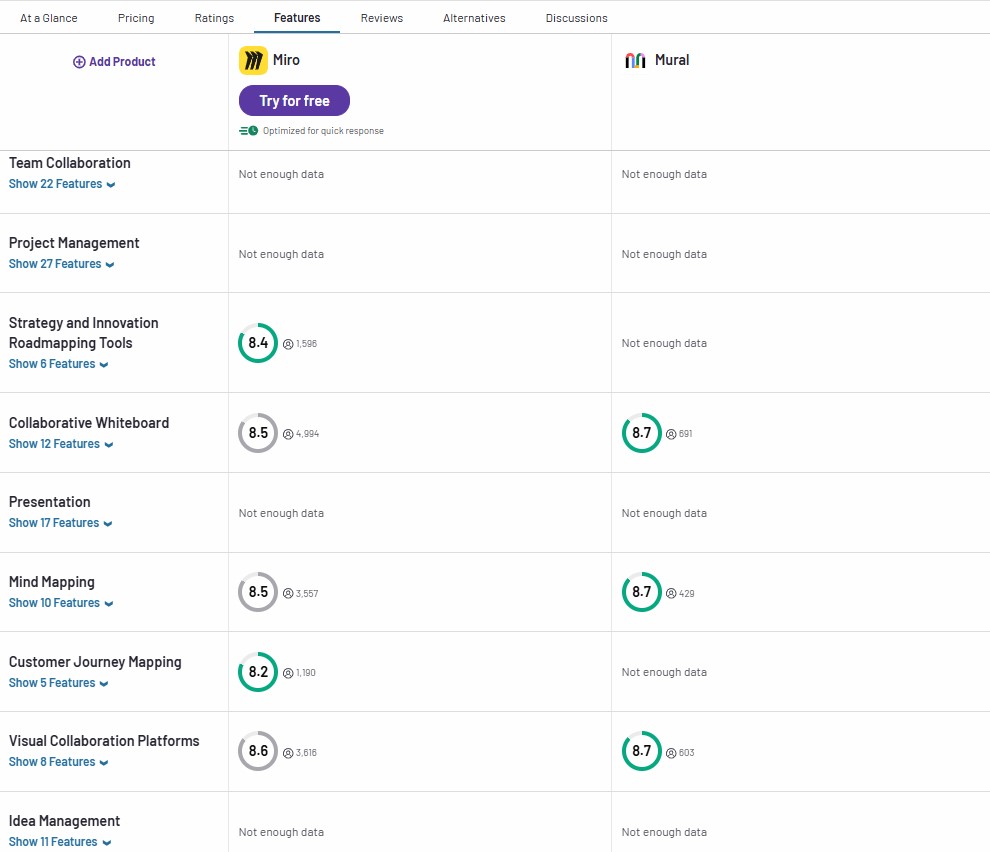The height and width of the screenshot is (852, 990).
Task: Switch to the Pricing tab
Action: coord(136,18)
